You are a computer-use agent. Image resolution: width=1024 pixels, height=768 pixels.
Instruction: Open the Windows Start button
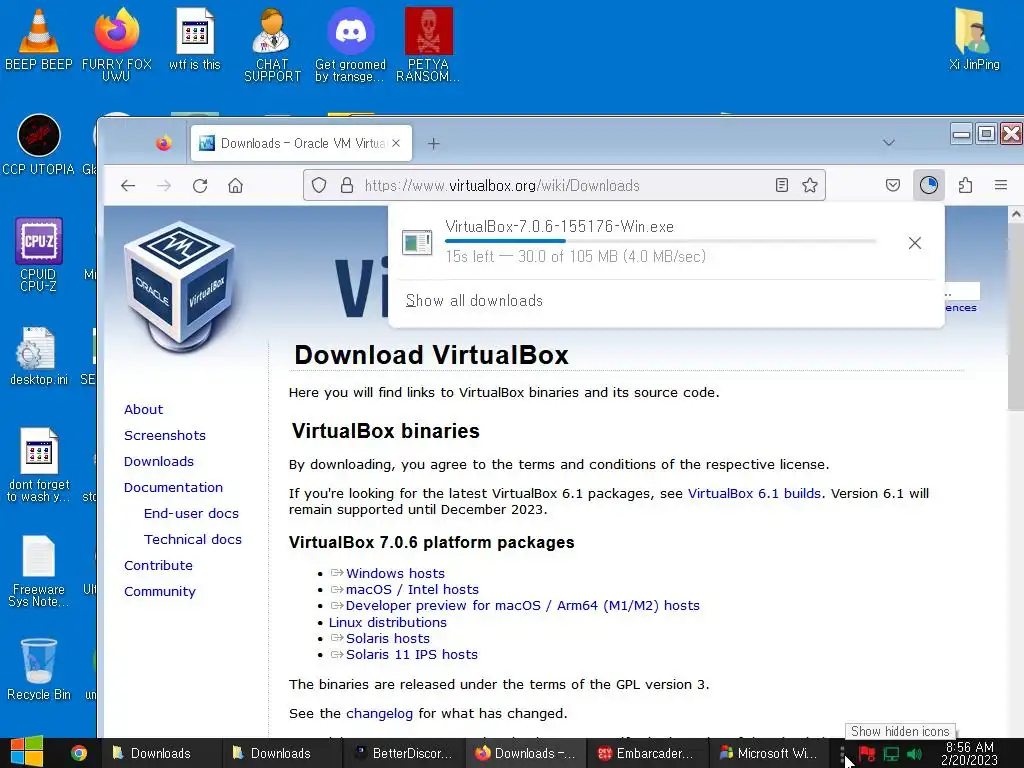pos(27,752)
